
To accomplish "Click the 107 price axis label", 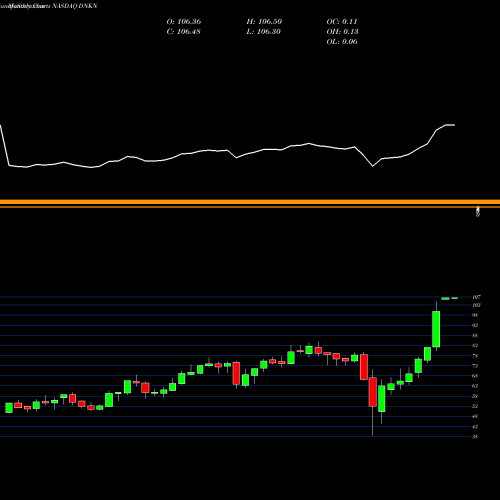I will pos(476,297).
